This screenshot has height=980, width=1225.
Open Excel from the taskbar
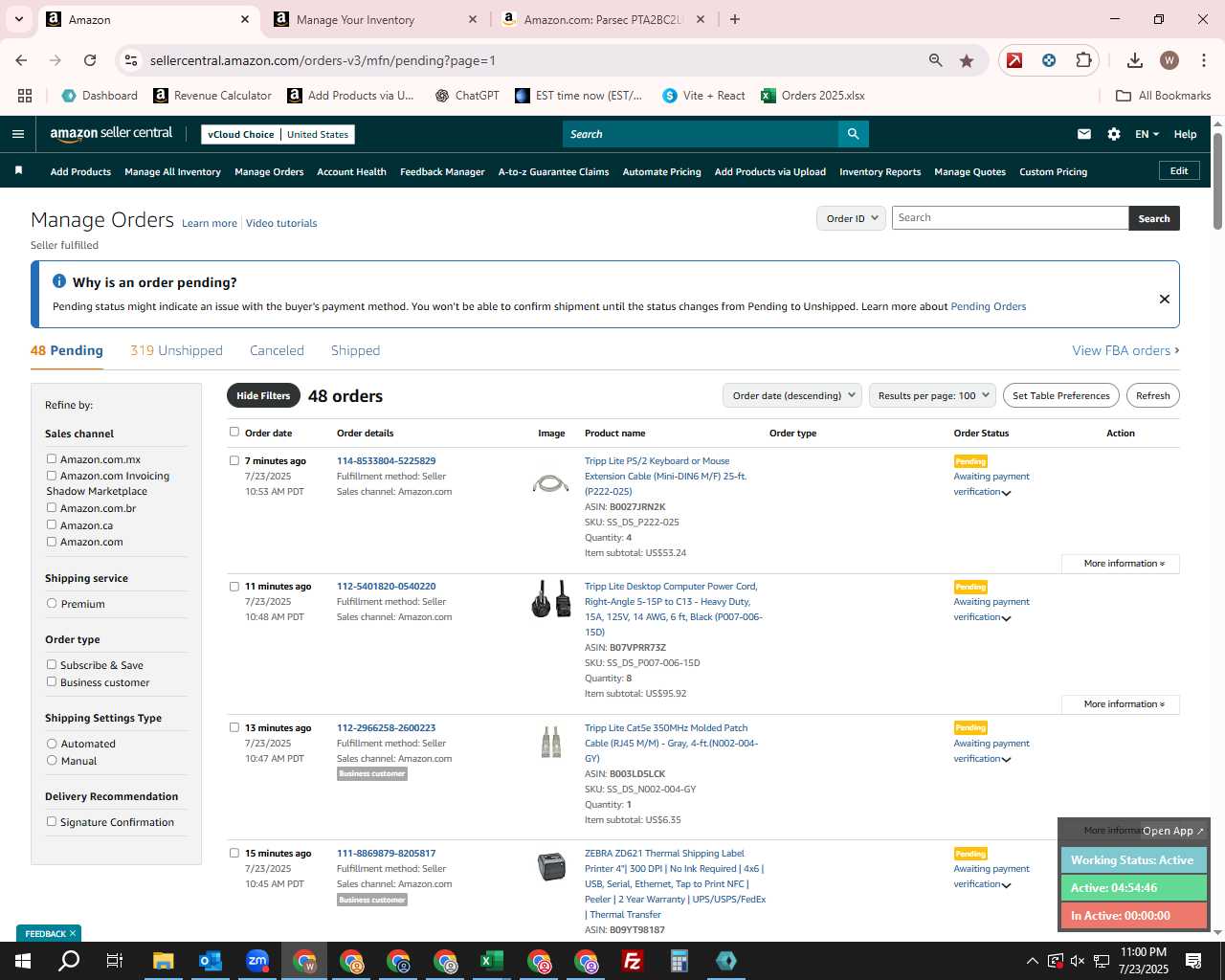(x=491, y=961)
